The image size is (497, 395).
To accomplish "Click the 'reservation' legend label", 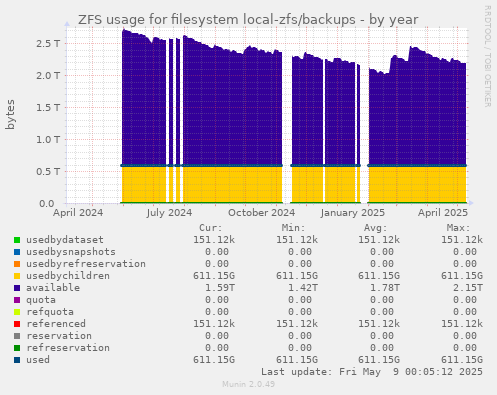I will pyautogui.click(x=59, y=336).
